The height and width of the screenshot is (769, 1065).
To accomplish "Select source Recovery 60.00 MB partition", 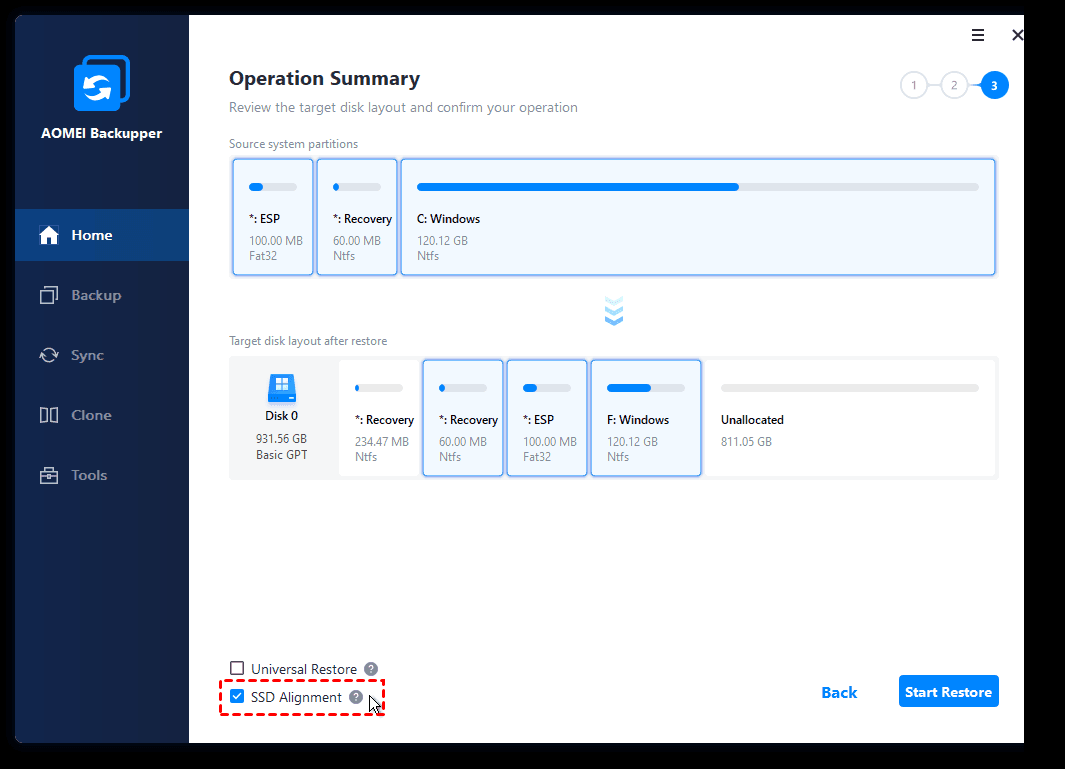I will tap(357, 217).
